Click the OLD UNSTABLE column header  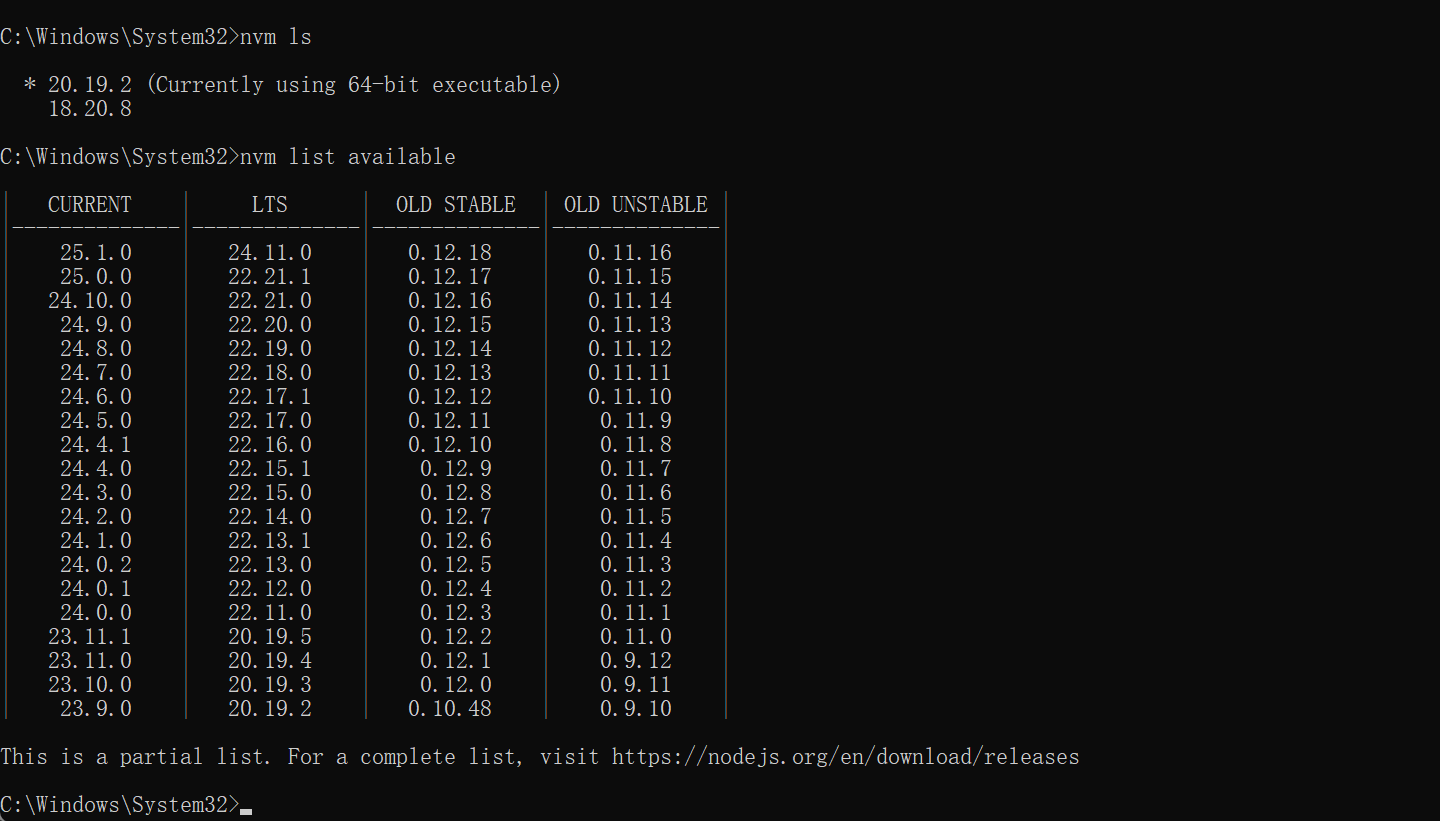(636, 205)
